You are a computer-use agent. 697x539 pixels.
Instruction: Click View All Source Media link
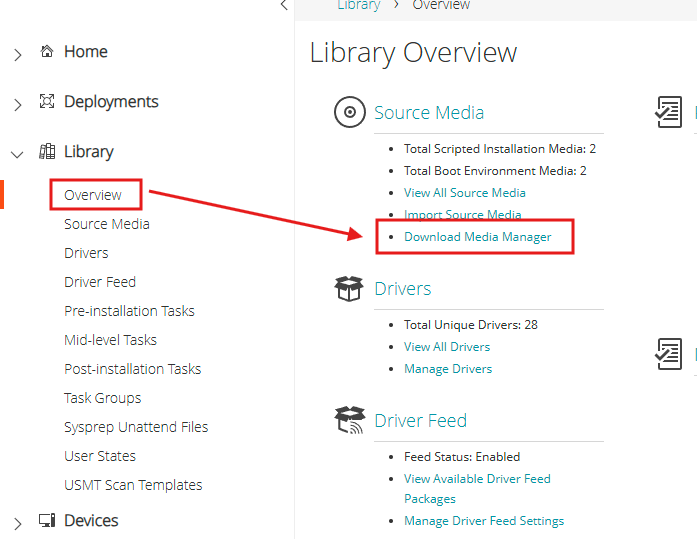tap(464, 193)
